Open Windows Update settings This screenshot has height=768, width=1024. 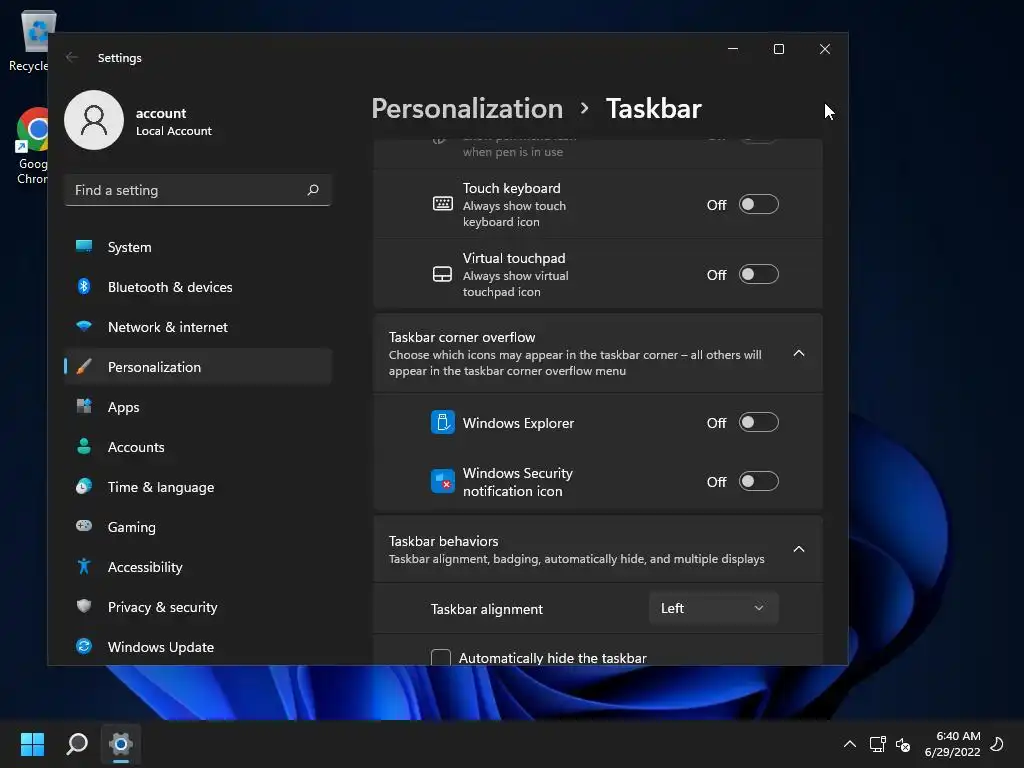point(198,647)
